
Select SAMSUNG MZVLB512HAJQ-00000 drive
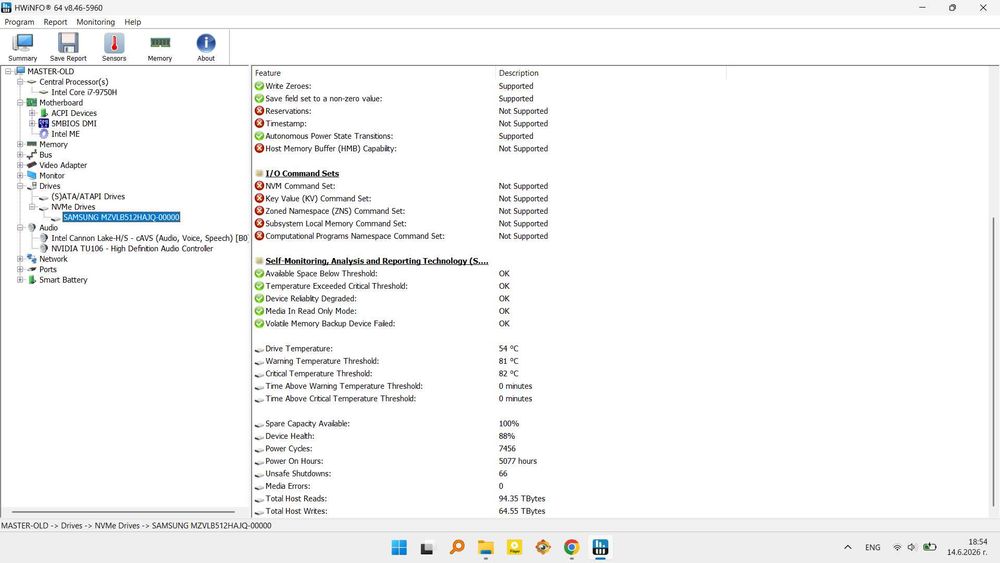tap(121, 217)
